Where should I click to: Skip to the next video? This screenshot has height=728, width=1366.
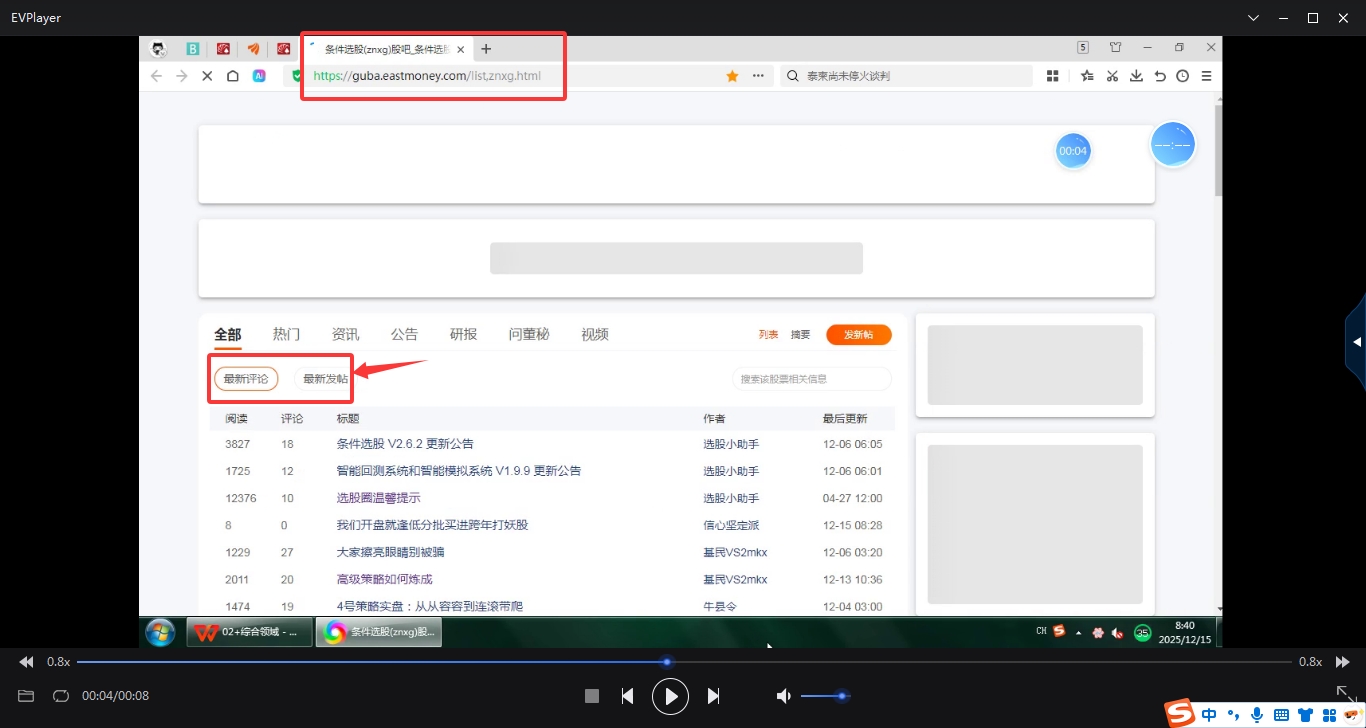coord(713,696)
